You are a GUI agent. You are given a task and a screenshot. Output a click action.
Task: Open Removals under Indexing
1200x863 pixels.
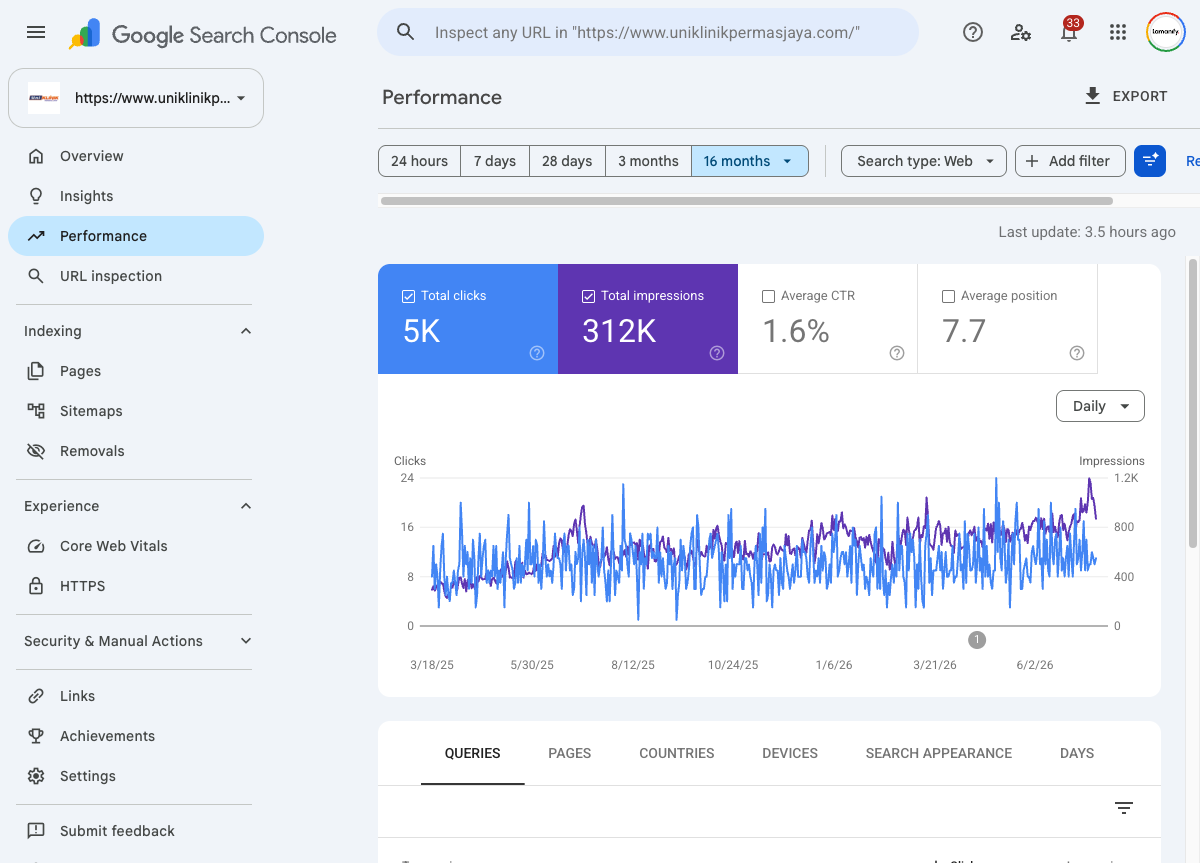[136, 451]
